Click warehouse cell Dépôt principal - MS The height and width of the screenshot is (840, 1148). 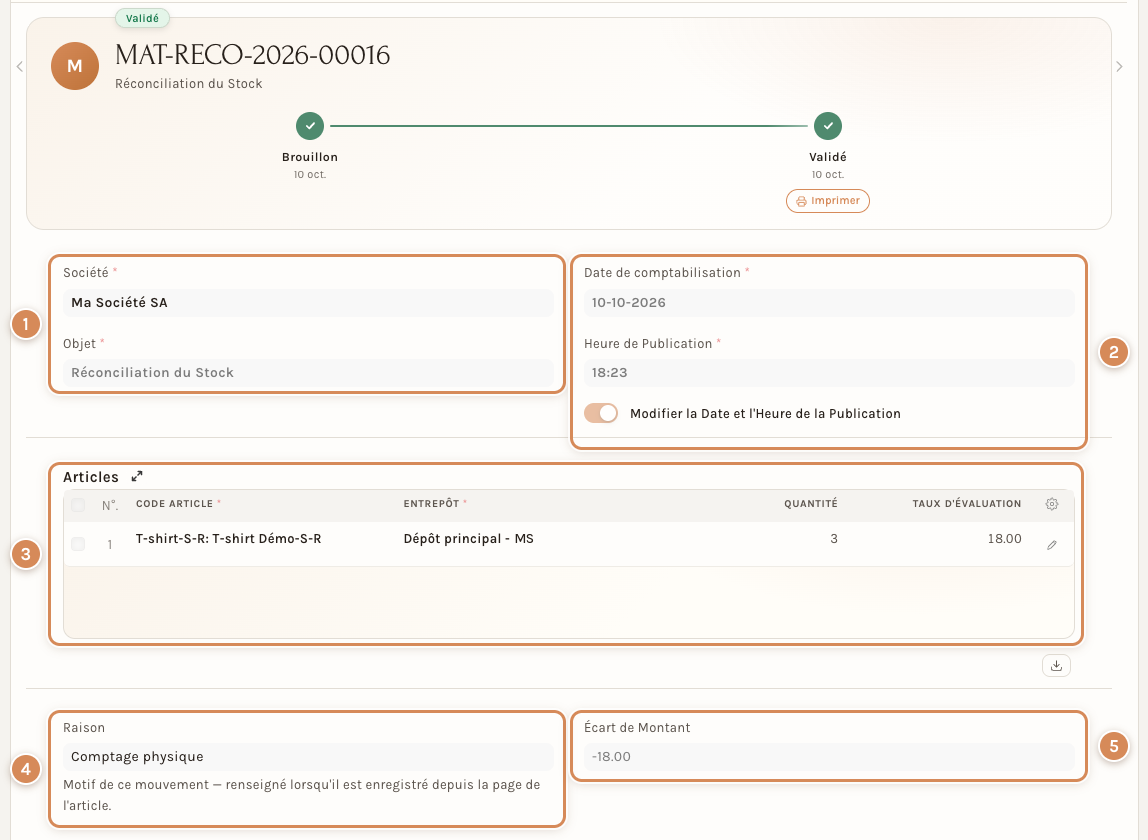click(x=469, y=539)
